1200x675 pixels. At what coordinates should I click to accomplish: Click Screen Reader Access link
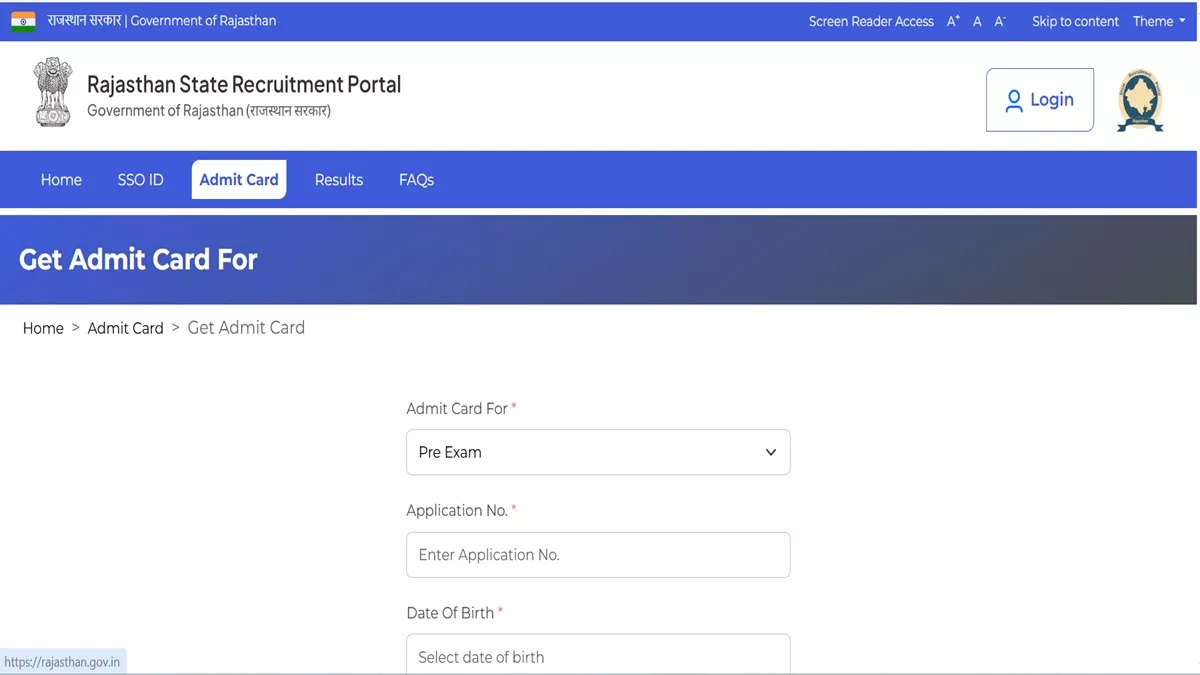[x=871, y=21]
